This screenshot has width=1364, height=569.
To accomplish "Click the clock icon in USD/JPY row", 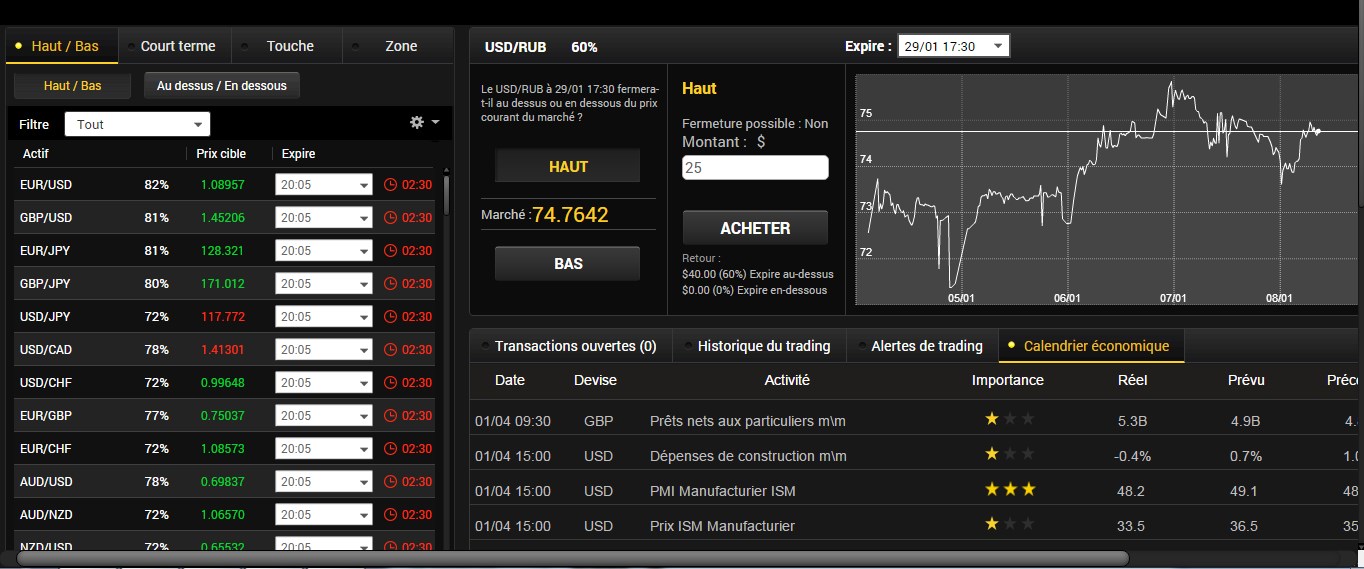I will (x=391, y=316).
